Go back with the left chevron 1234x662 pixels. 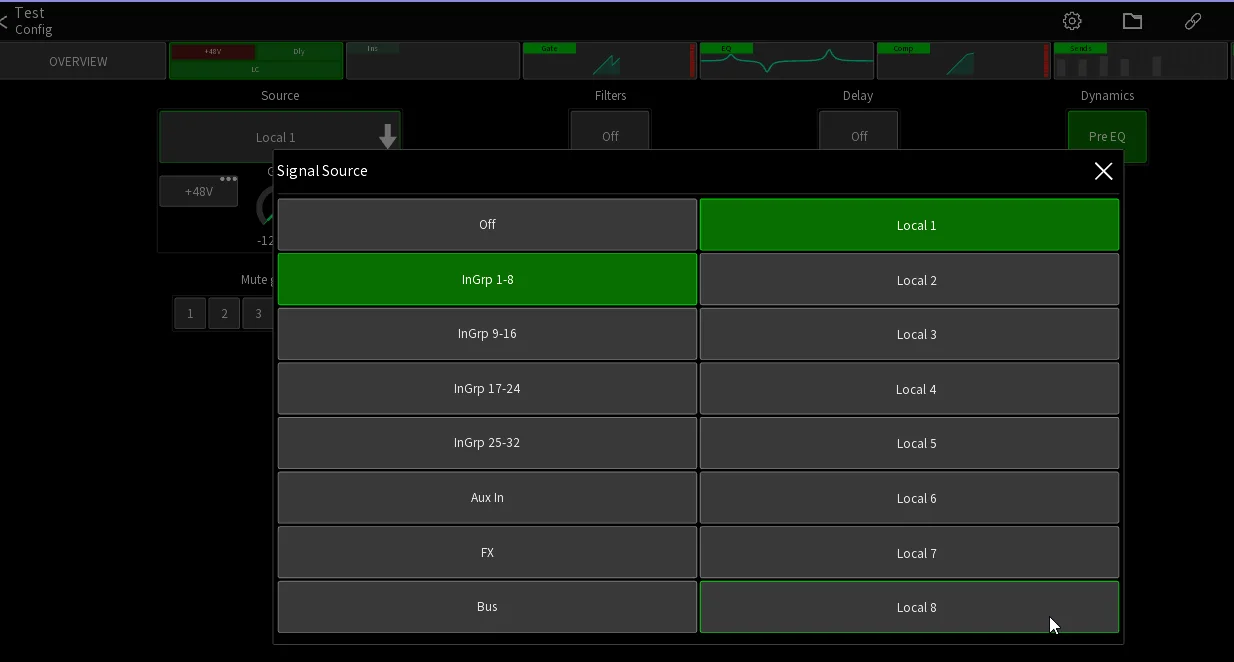pos(4,21)
